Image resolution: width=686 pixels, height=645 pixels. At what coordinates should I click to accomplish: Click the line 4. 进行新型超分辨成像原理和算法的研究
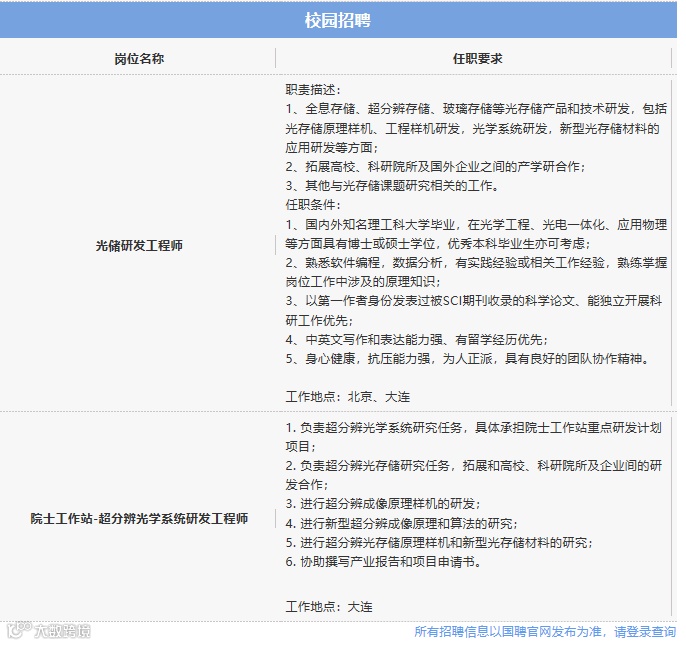click(402, 523)
